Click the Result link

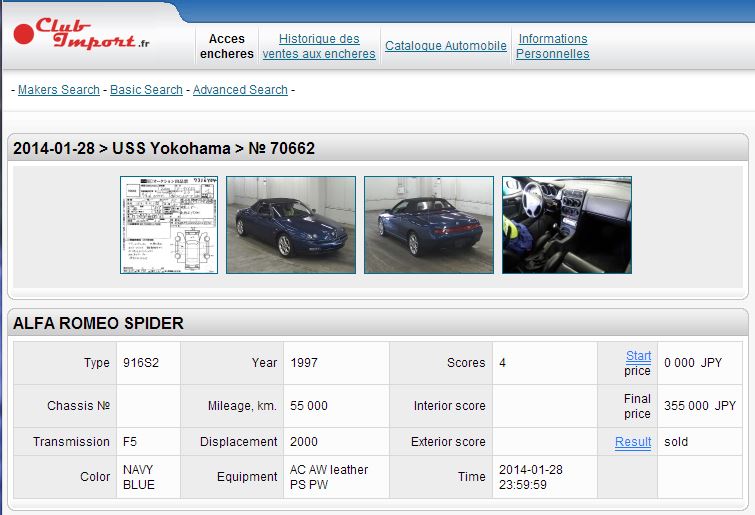pyautogui.click(x=633, y=442)
